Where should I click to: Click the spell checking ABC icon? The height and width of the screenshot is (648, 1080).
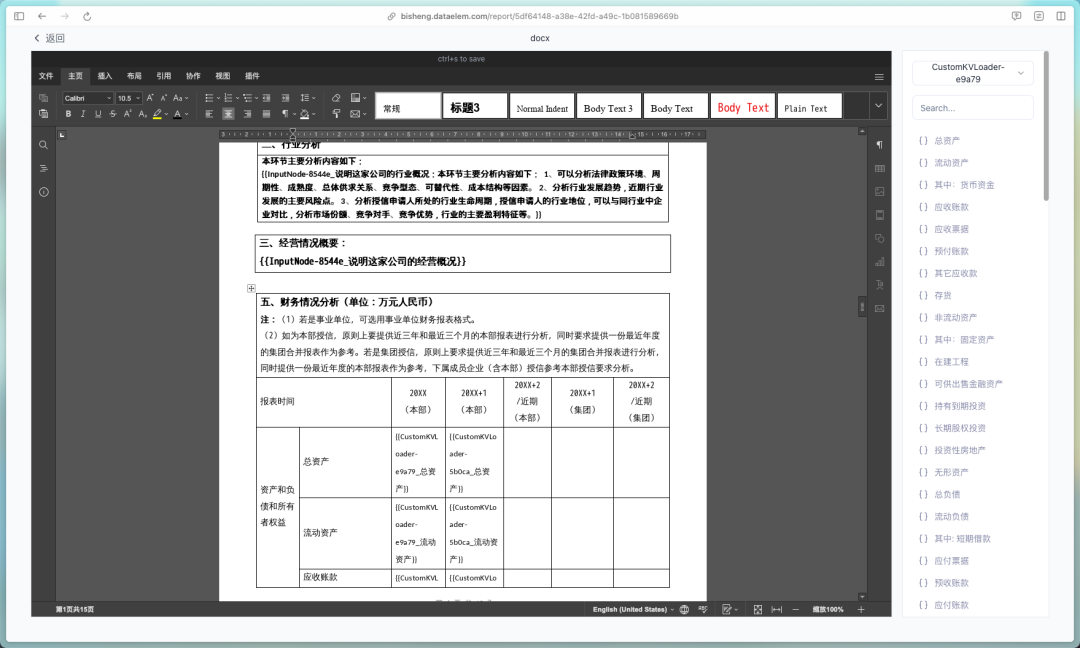tap(703, 609)
